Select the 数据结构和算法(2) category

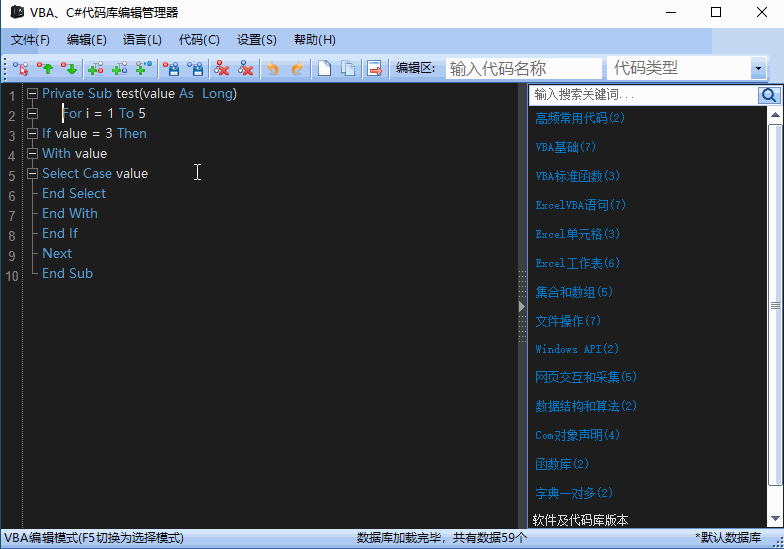(x=586, y=406)
